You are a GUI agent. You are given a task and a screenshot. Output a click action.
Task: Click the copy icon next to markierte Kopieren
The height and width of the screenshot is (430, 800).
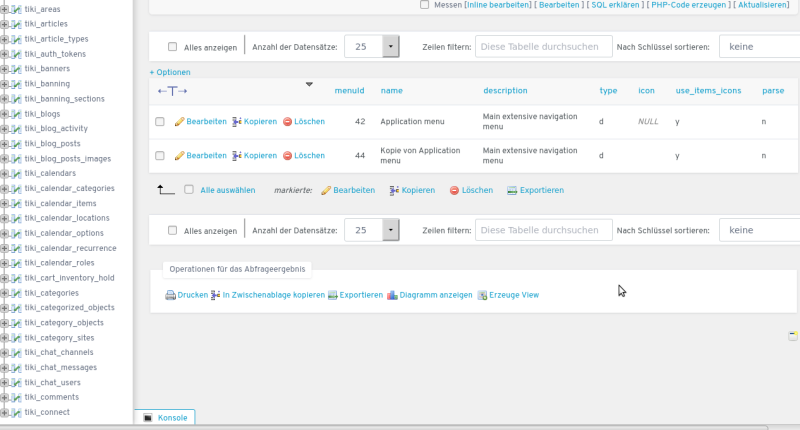(394, 190)
